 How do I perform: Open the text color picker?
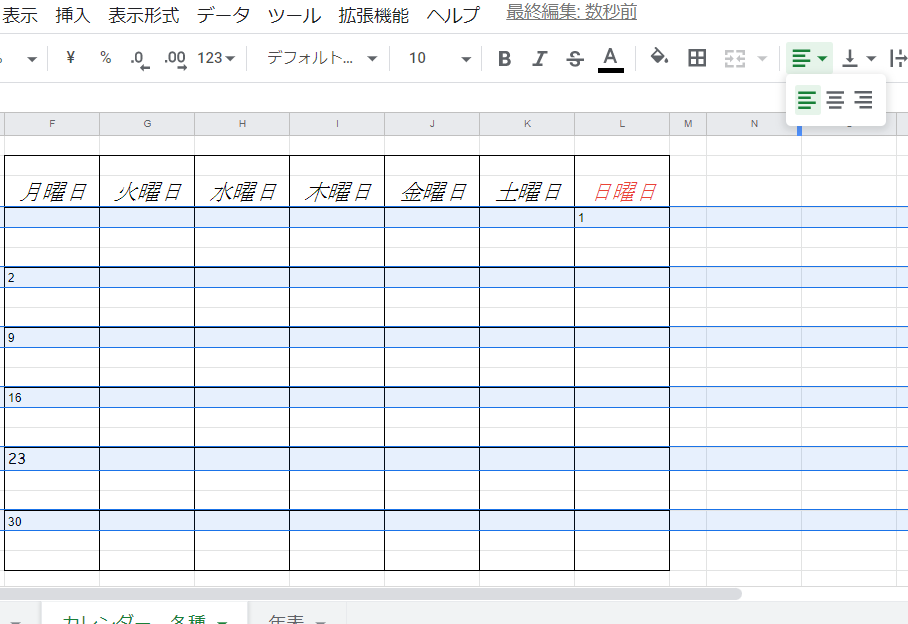[610, 59]
